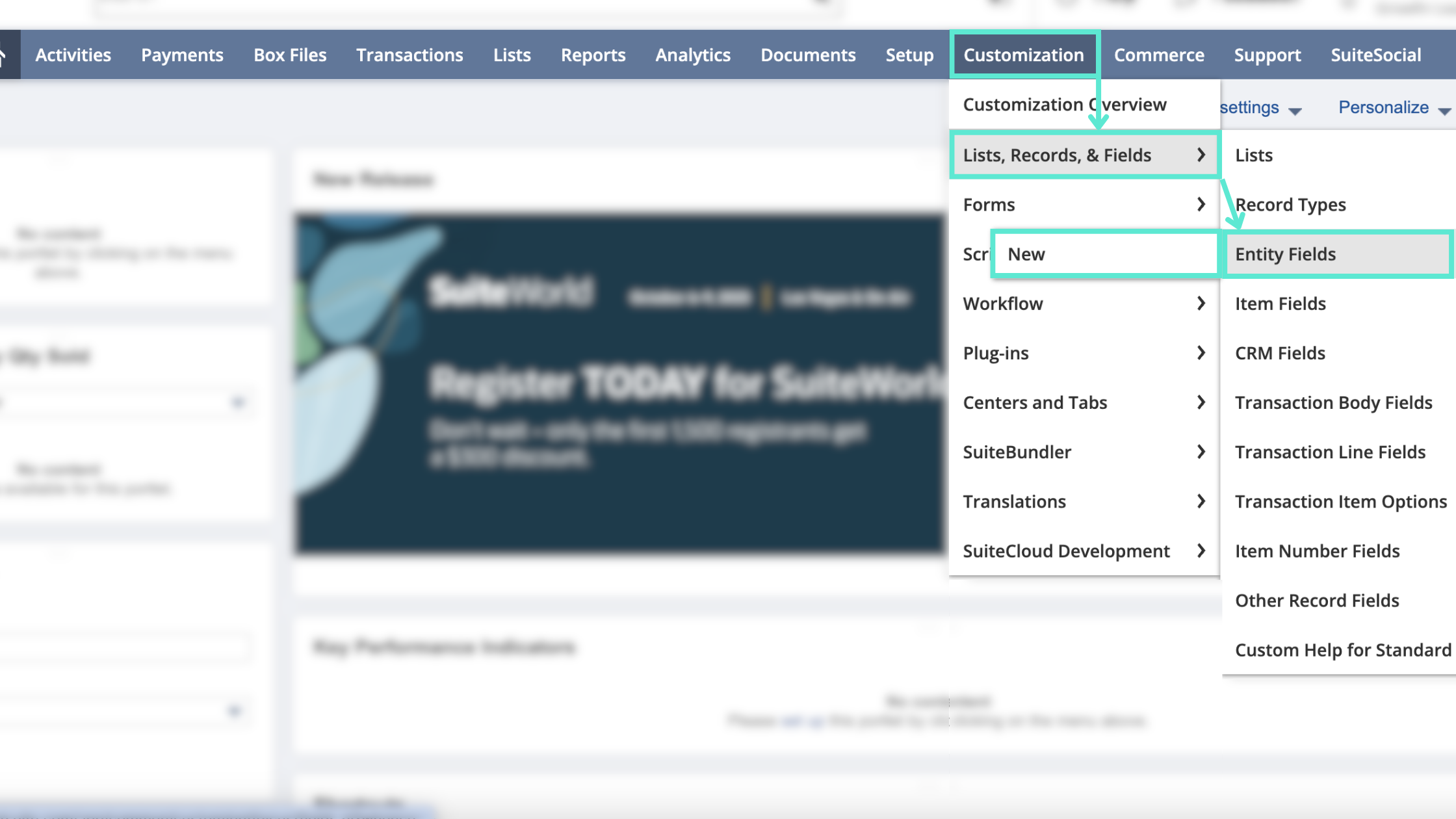1456x819 pixels.
Task: Expand the Translations submenu chevron
Action: click(1201, 501)
